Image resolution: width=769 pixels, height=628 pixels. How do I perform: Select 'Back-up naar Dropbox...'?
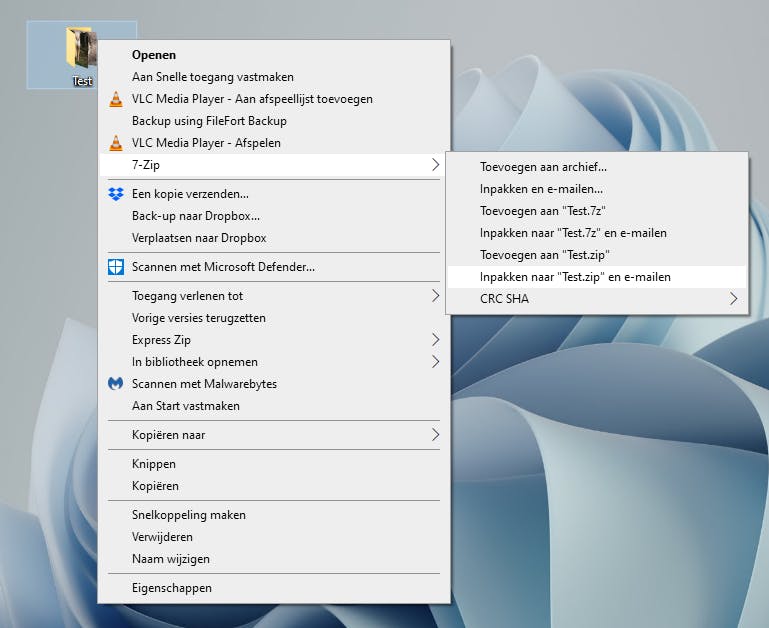[x=274, y=216]
